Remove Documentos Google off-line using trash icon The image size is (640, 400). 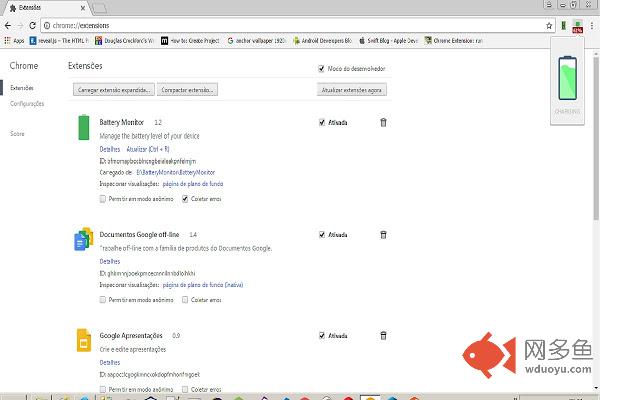pyautogui.click(x=383, y=235)
